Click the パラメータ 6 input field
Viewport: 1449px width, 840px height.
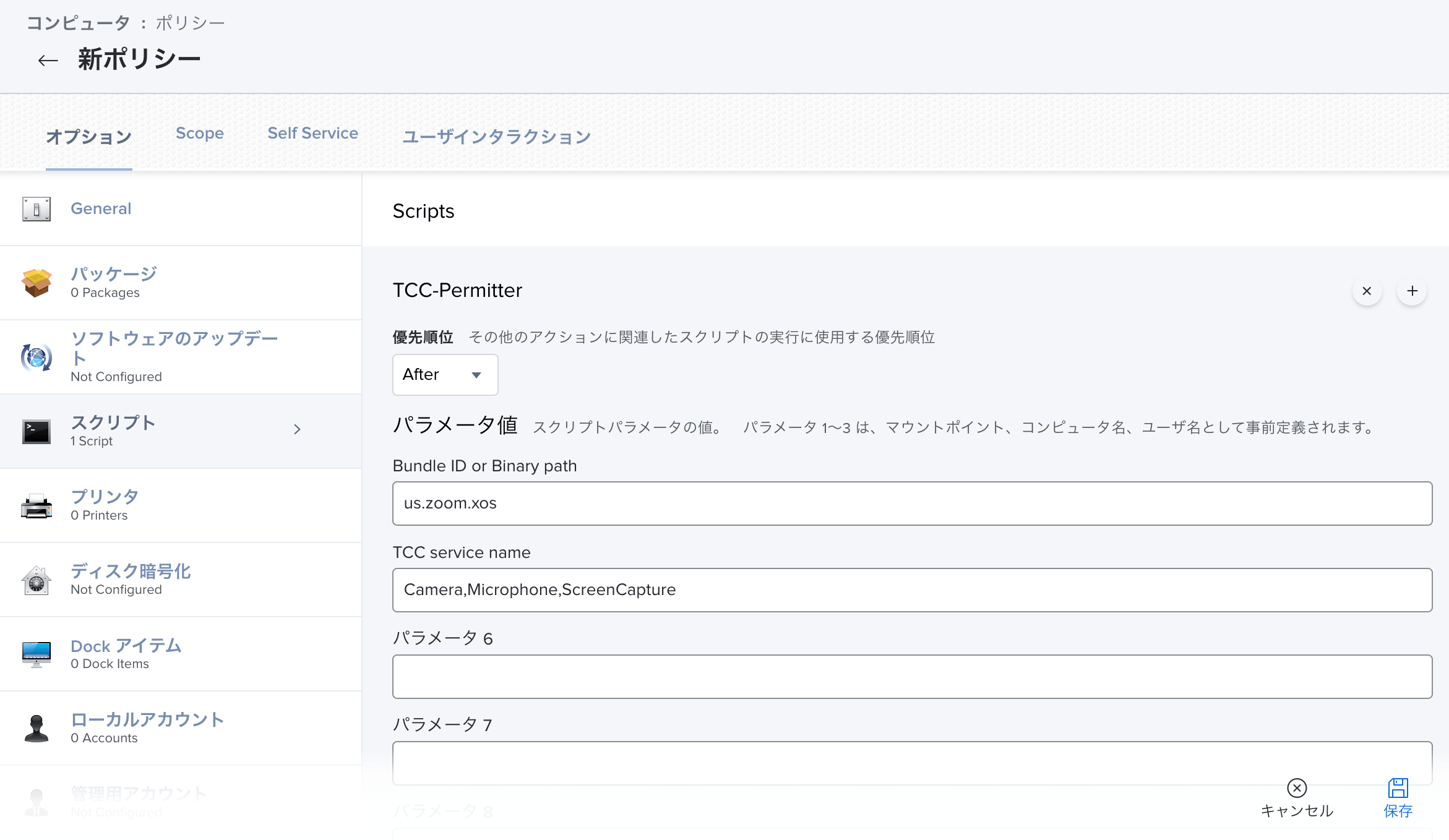coord(912,677)
